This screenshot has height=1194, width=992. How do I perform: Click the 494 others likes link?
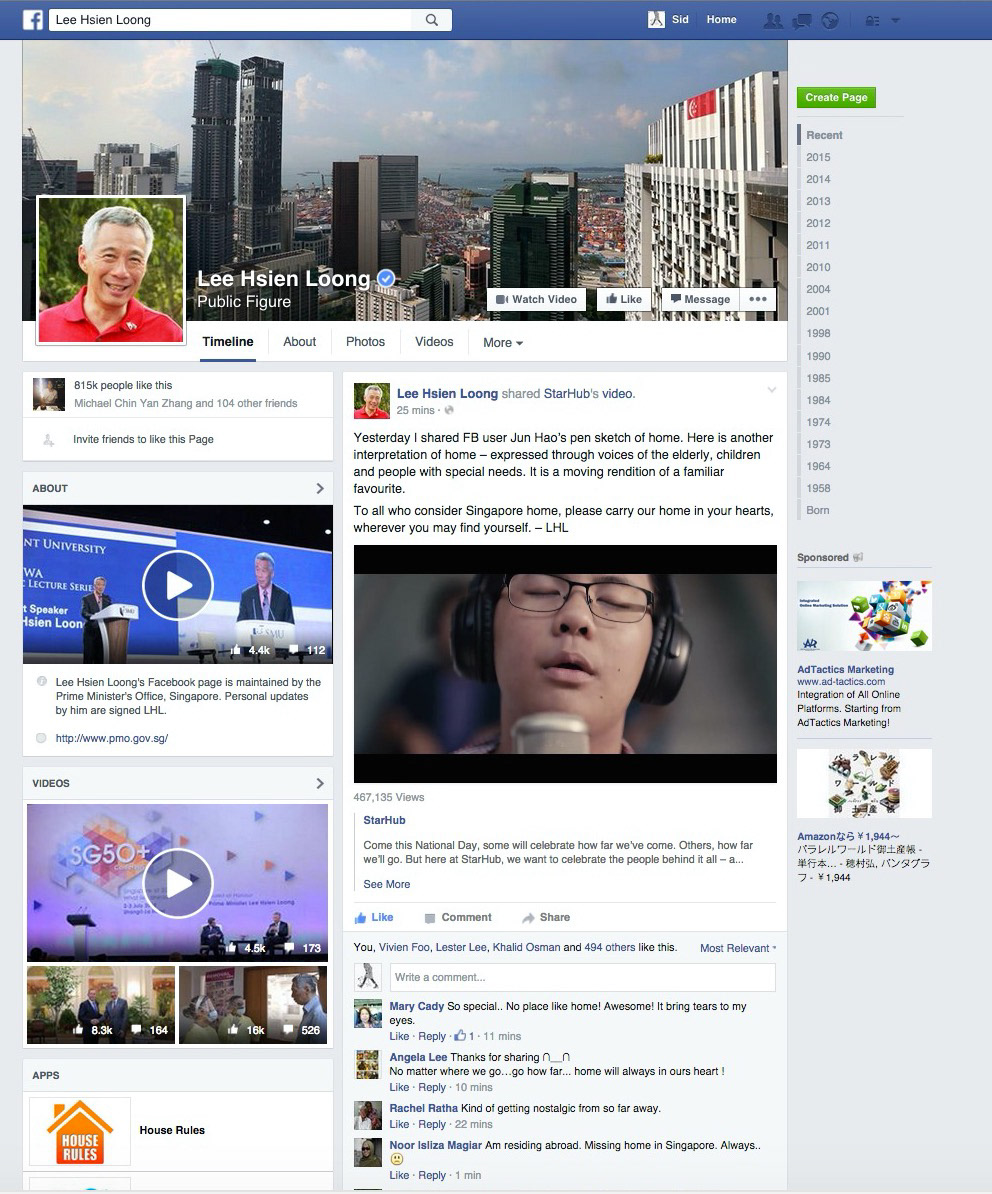(609, 947)
